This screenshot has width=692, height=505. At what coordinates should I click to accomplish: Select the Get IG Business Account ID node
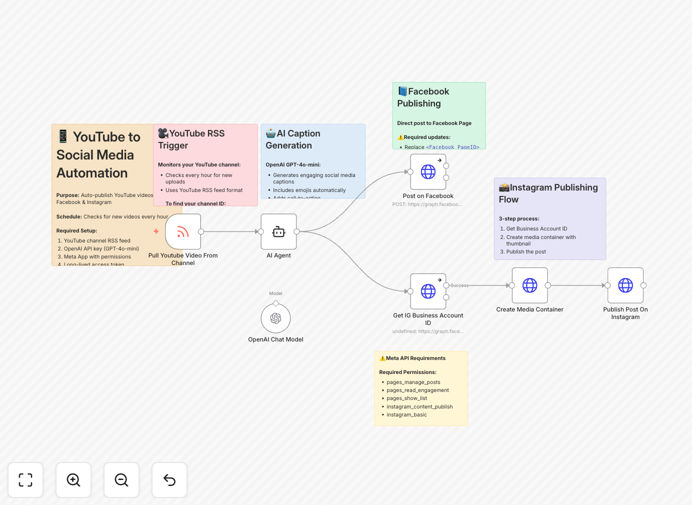428,291
